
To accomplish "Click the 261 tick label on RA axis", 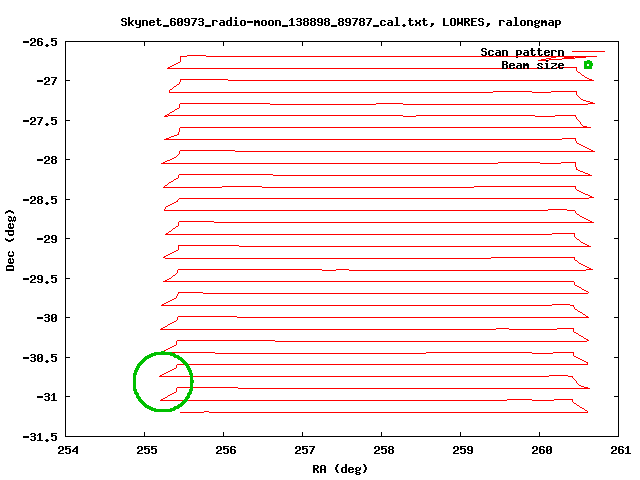I will pyautogui.click(x=620, y=450).
